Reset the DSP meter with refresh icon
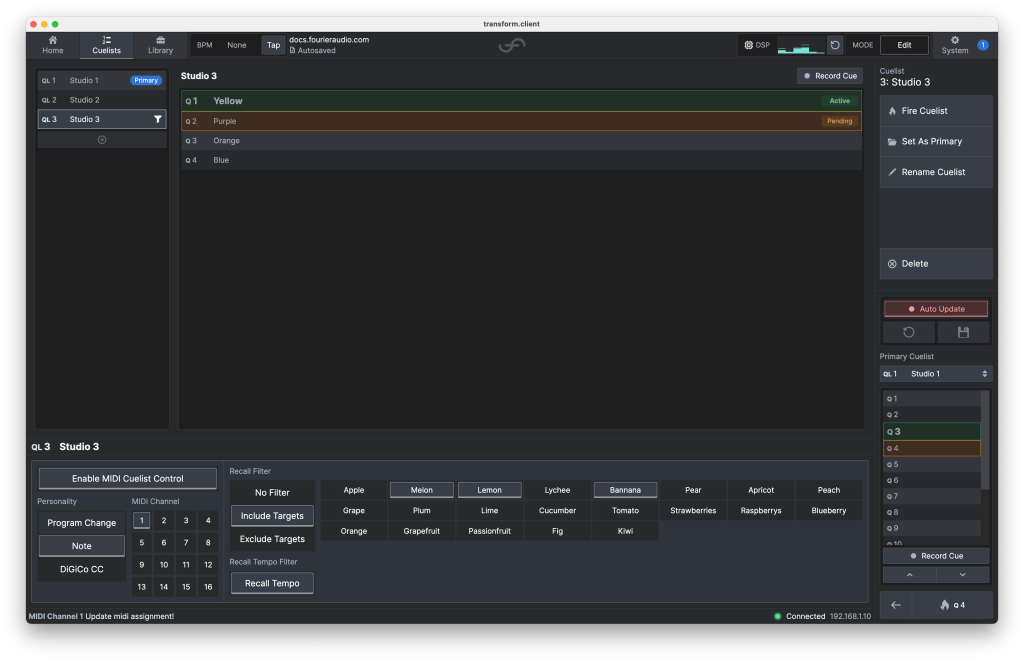This screenshot has height=660, width=1024. click(835, 45)
